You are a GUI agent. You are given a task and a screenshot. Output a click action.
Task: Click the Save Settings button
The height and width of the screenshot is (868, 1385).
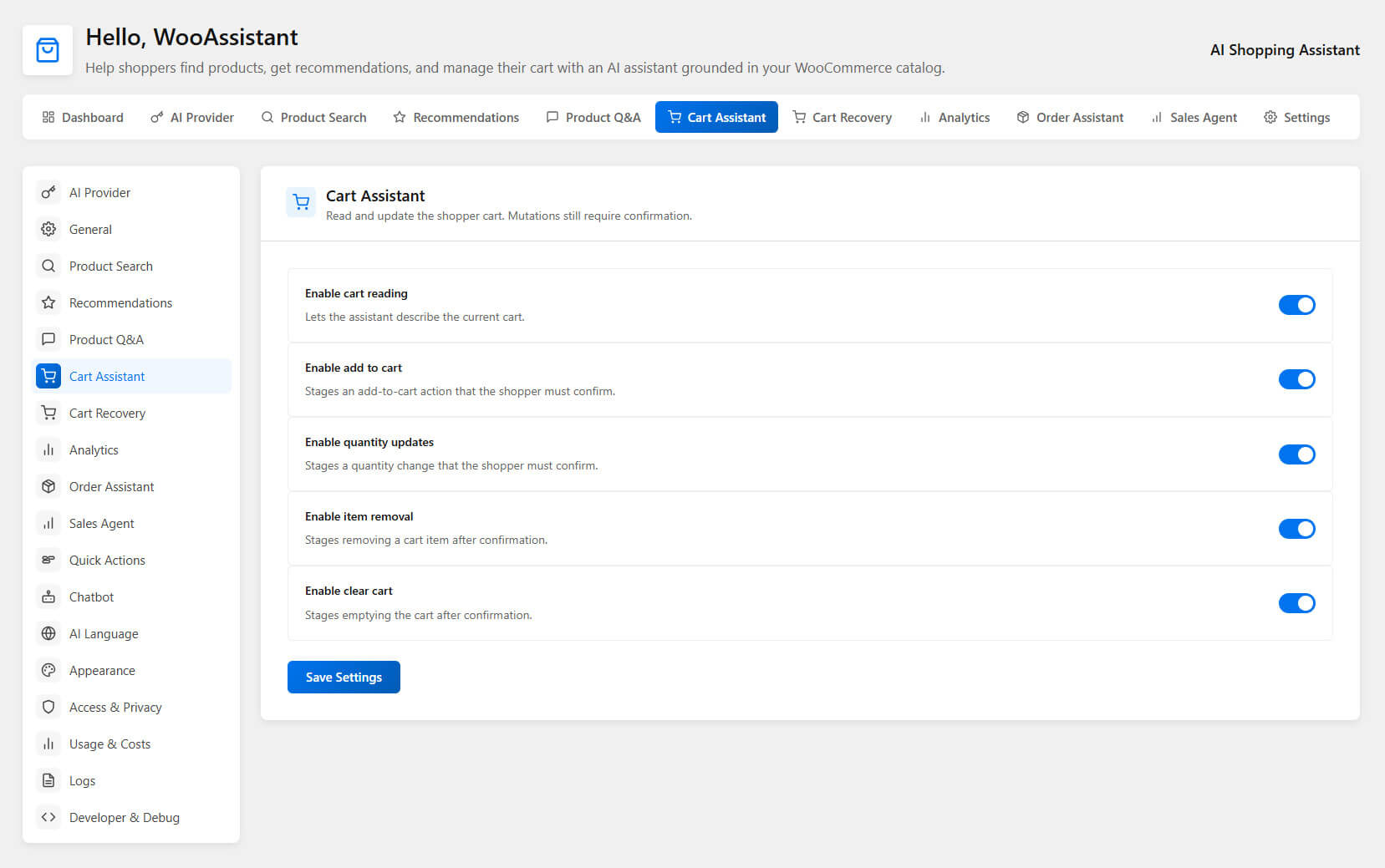point(344,677)
